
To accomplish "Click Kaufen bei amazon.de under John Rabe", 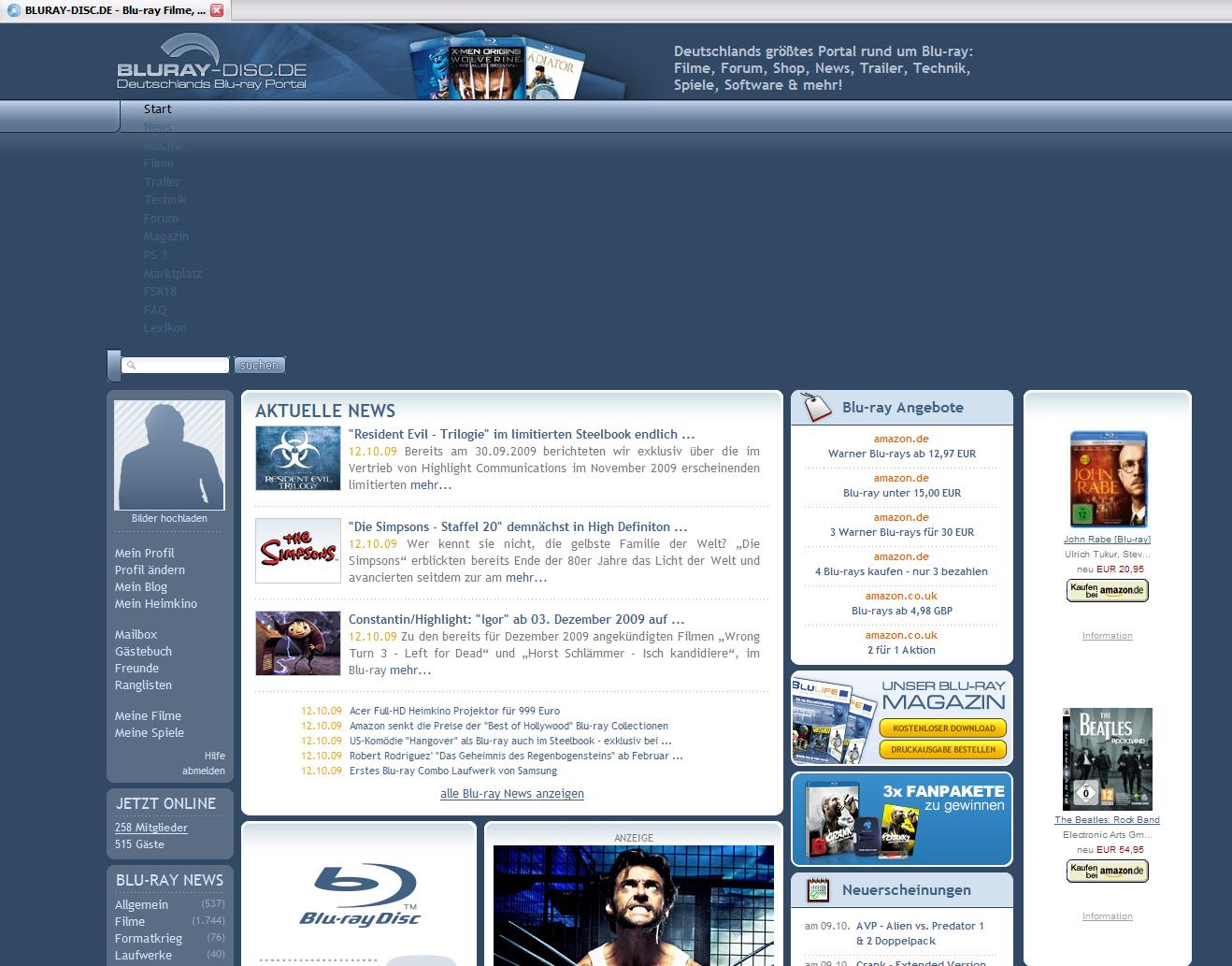I will (x=1107, y=590).
